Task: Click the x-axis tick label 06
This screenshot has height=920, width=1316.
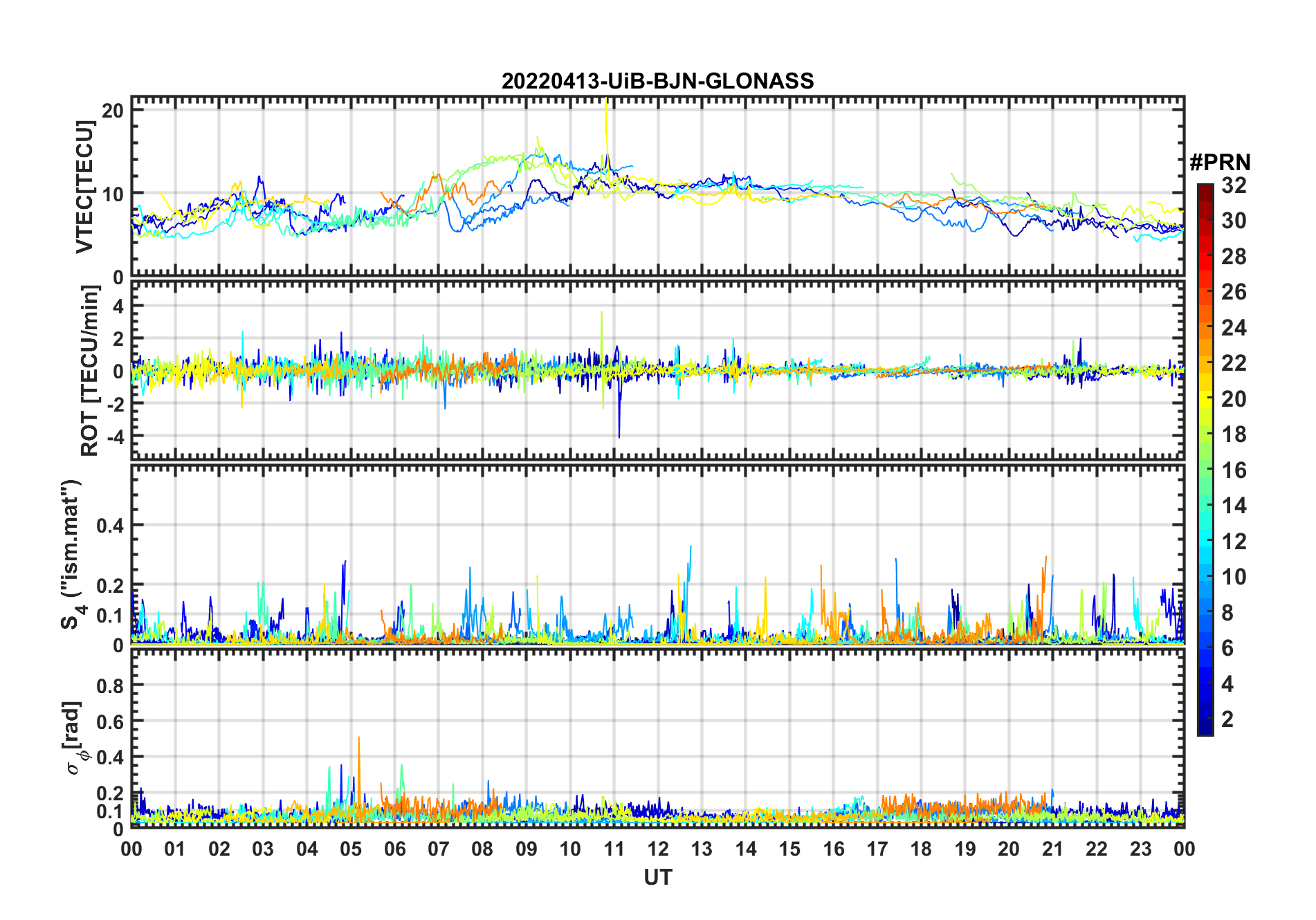Action: coord(395,849)
